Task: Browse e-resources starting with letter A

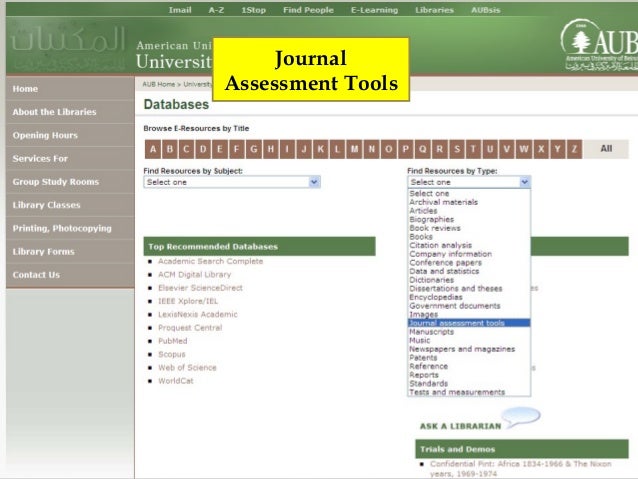Action: 153,149
